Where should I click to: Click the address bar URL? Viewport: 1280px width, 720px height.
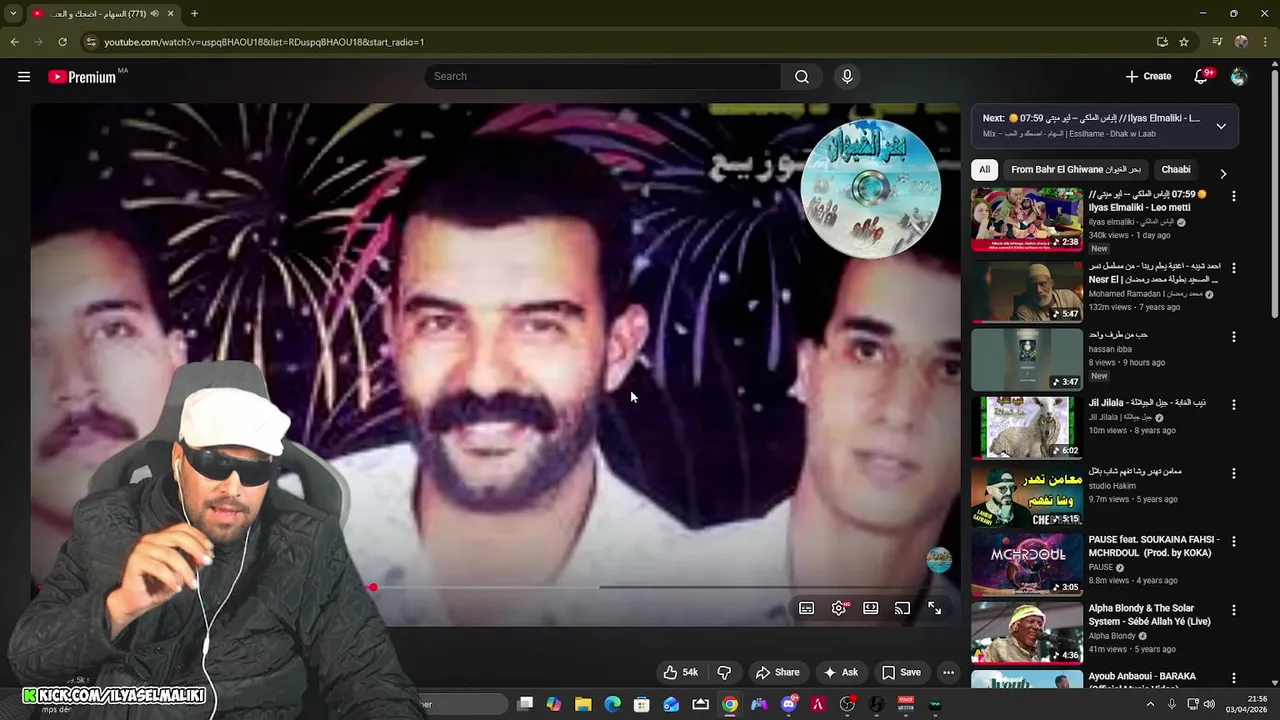[264, 42]
